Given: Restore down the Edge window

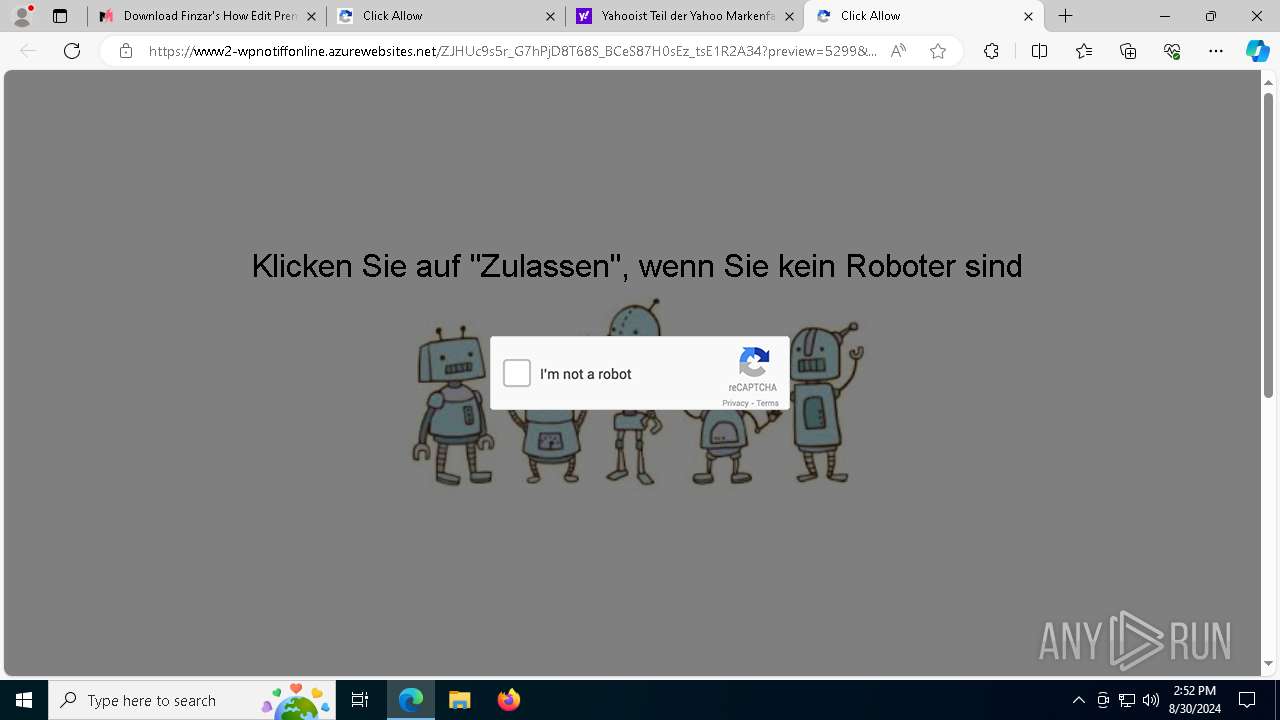Looking at the screenshot, I should [1210, 16].
